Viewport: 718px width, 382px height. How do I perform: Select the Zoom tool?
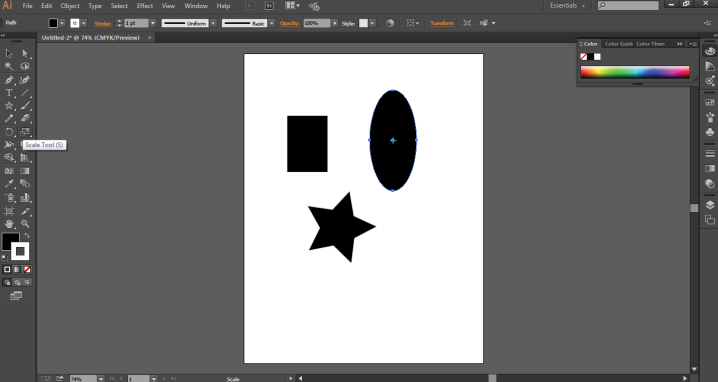pos(25,224)
